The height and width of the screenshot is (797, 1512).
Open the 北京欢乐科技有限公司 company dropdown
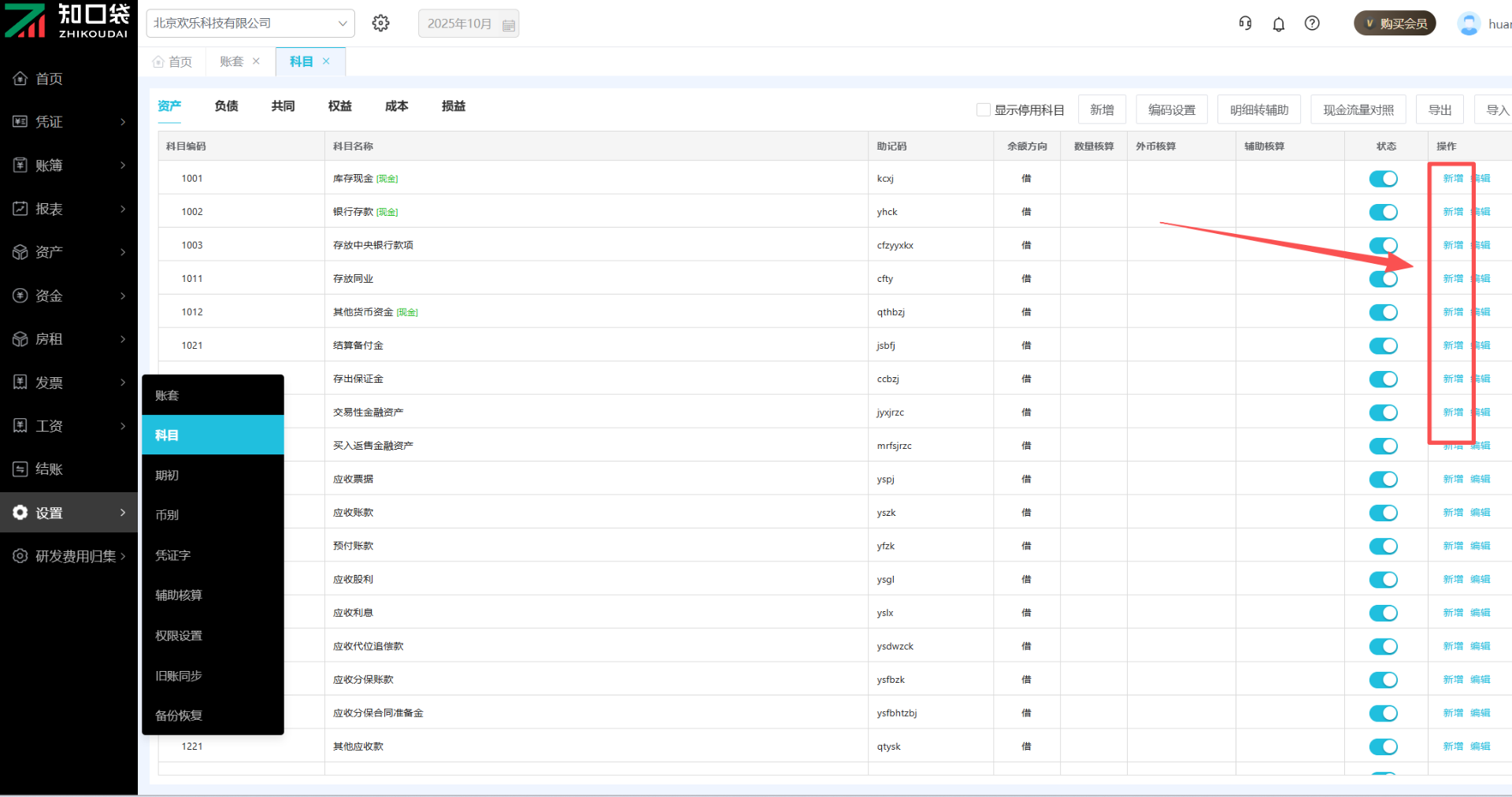click(250, 24)
